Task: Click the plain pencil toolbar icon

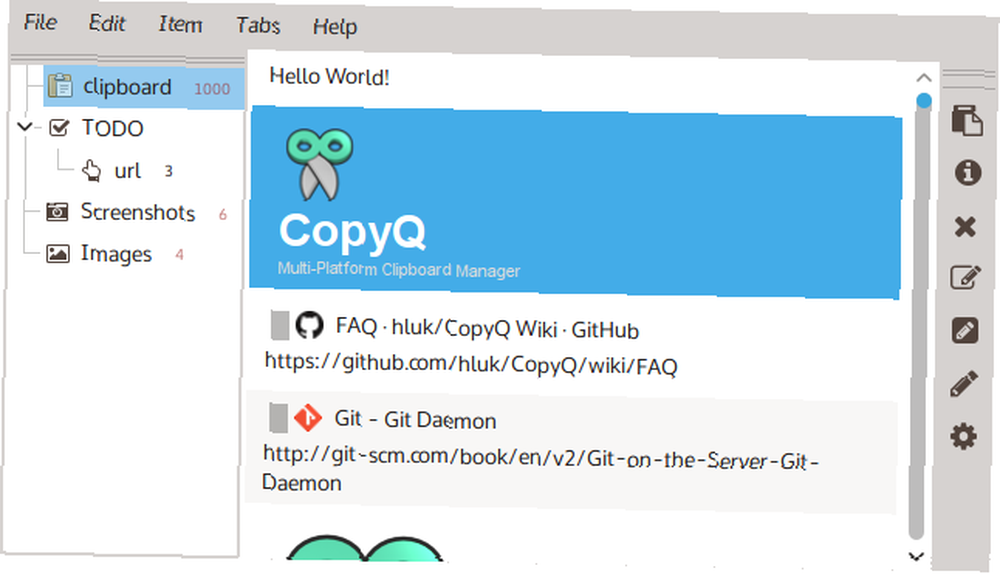Action: point(964,384)
